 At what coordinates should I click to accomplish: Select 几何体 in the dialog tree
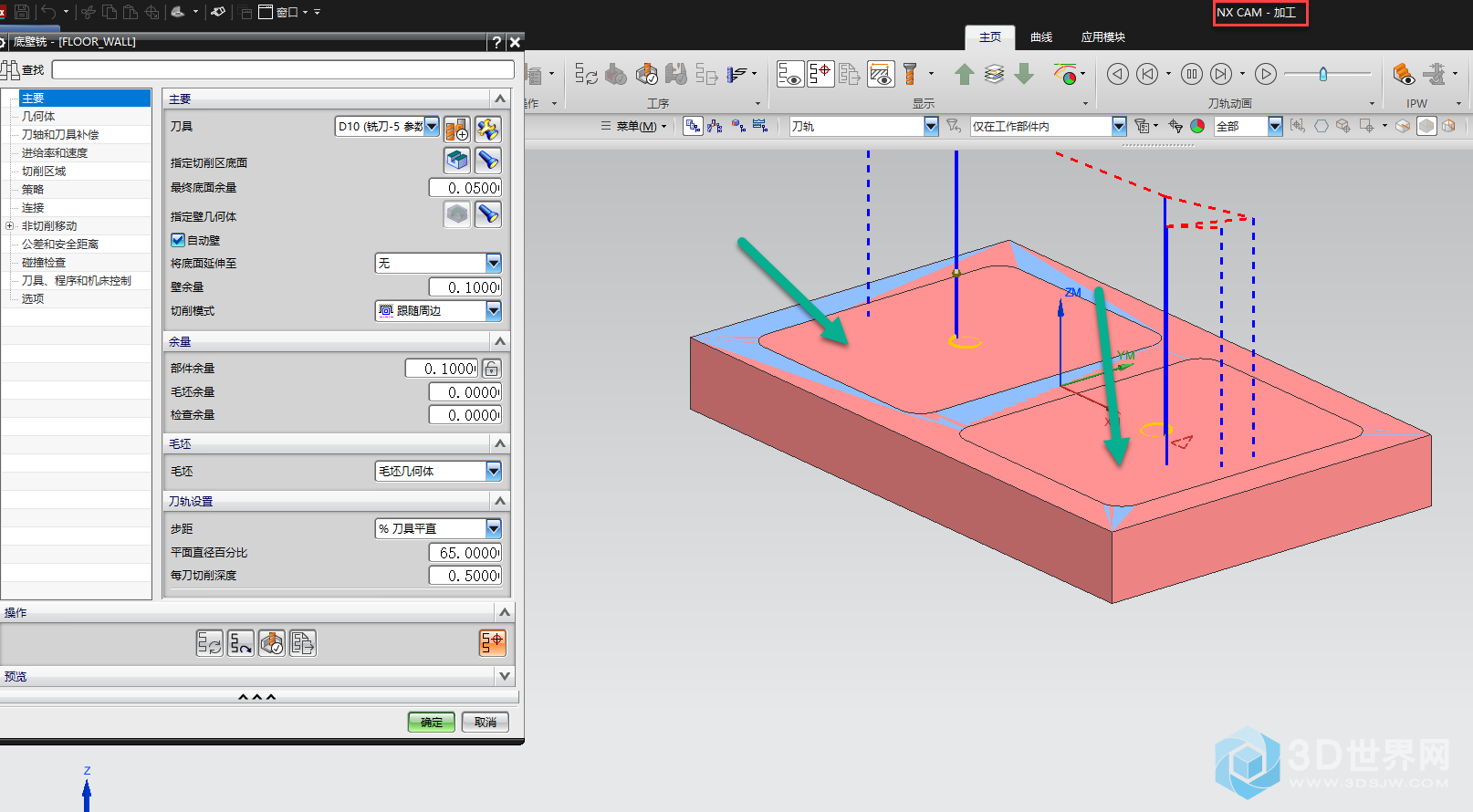coord(38,116)
